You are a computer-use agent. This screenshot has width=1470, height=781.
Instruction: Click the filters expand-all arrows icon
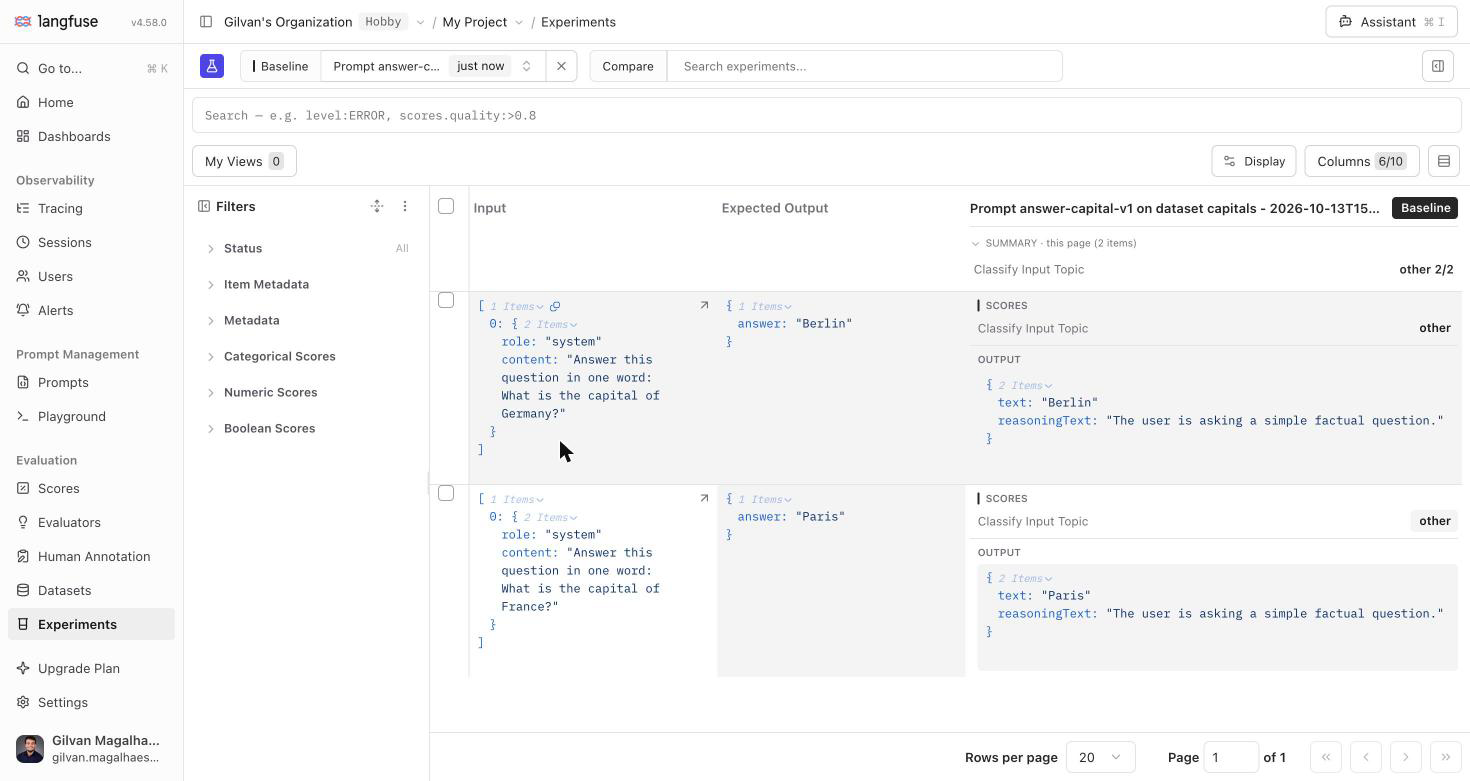click(377, 206)
